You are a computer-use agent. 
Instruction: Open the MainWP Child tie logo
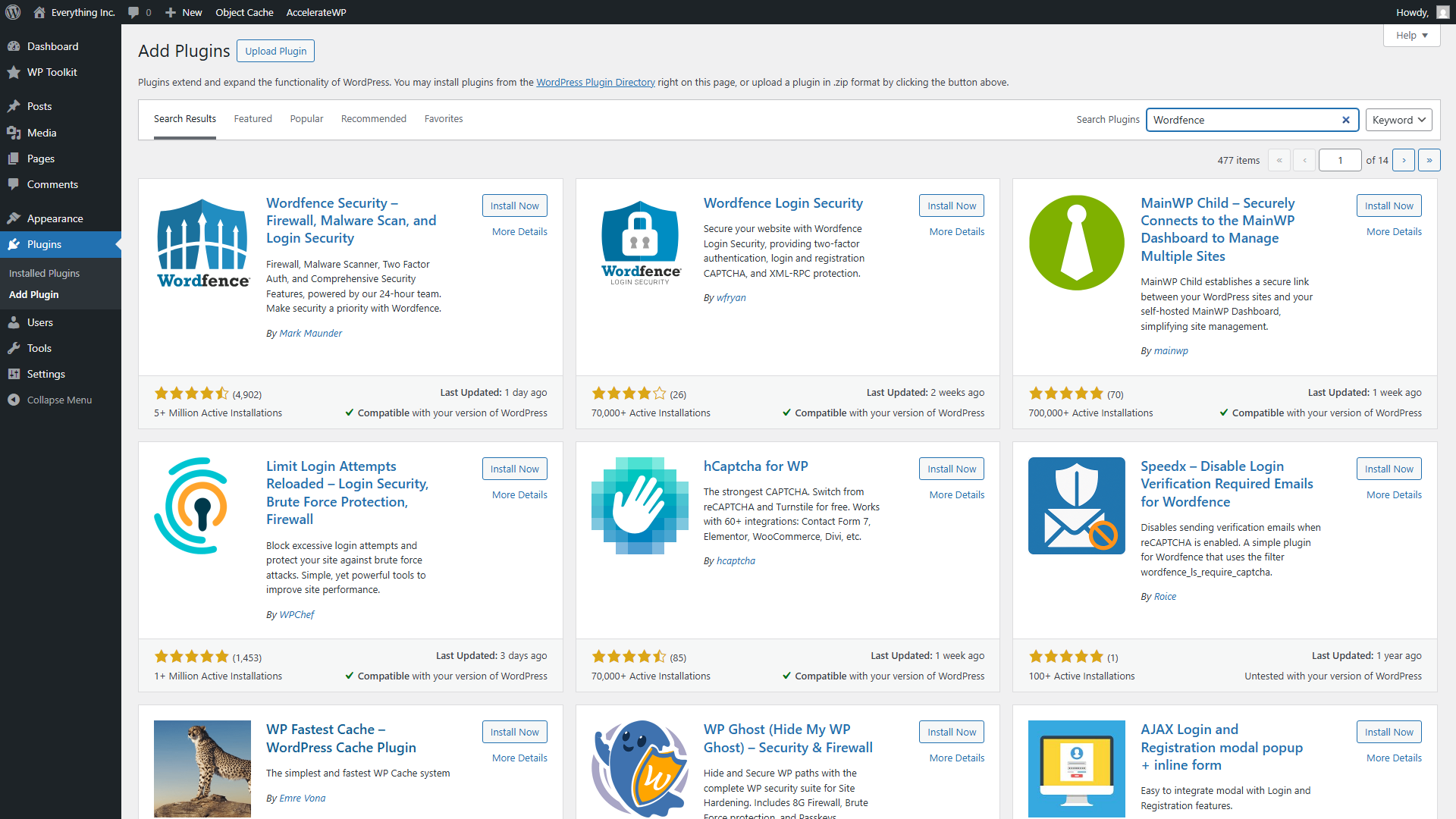1077,243
